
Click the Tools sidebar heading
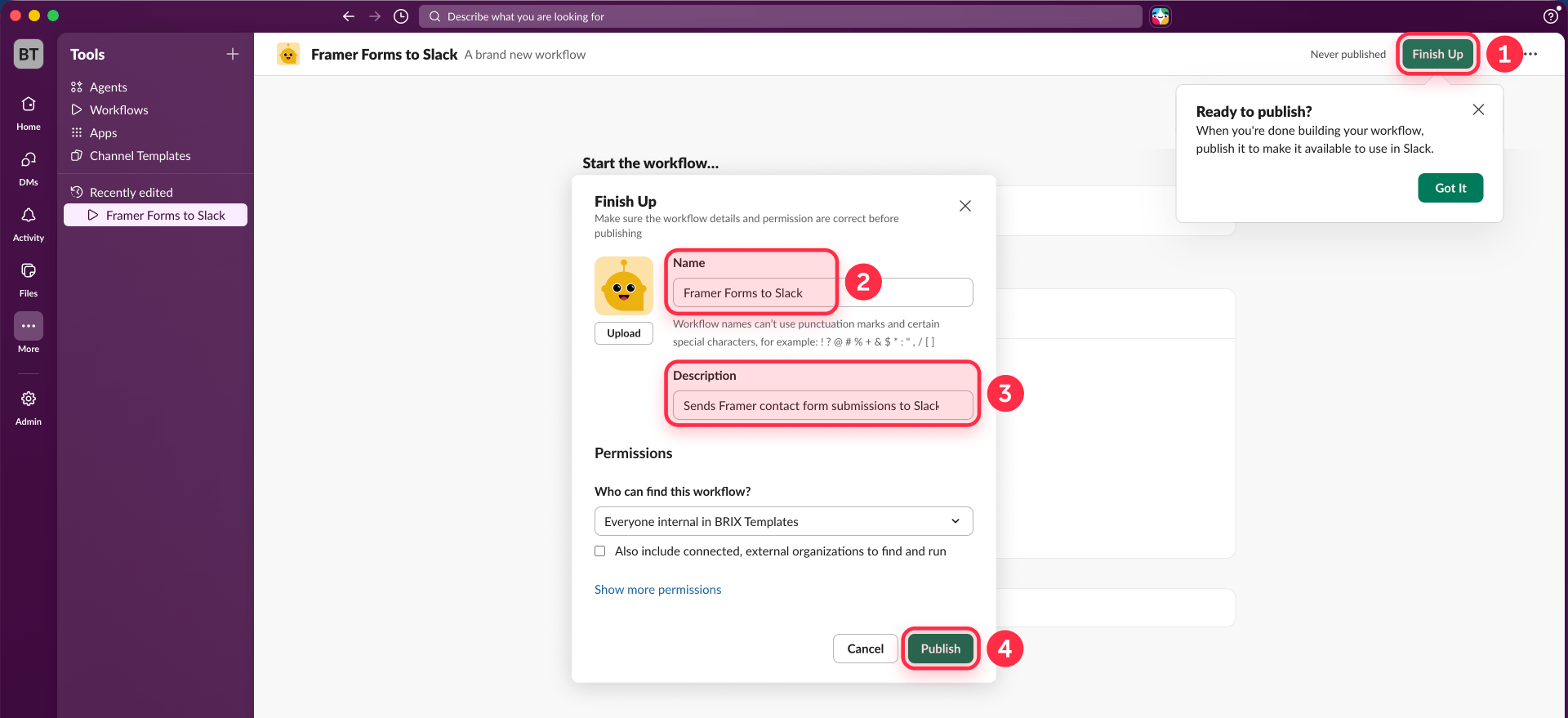(x=87, y=54)
